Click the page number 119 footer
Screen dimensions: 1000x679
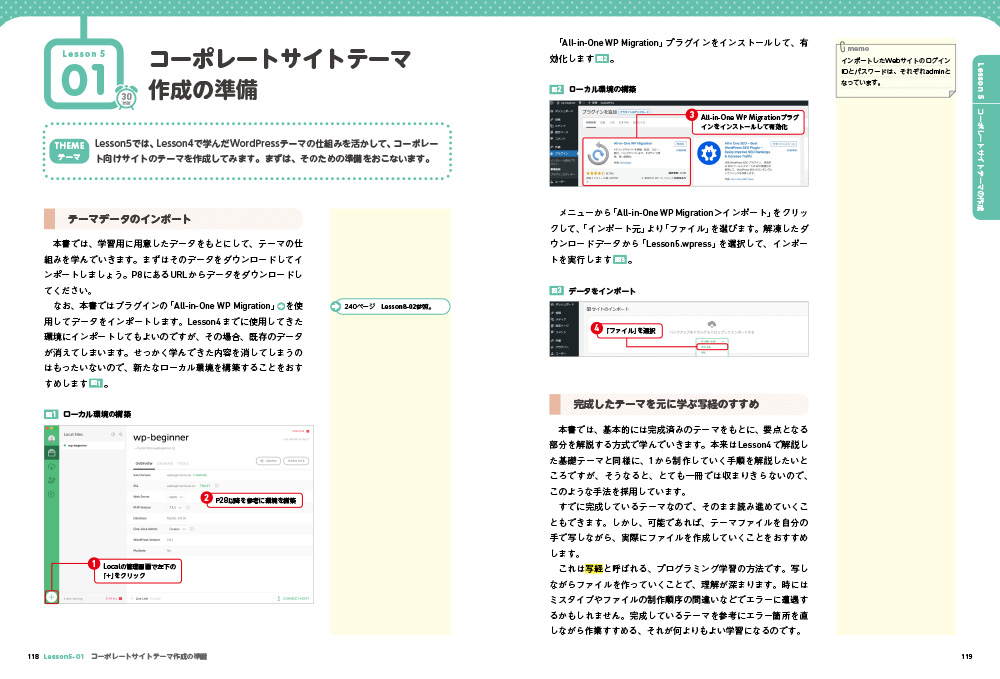[967, 657]
